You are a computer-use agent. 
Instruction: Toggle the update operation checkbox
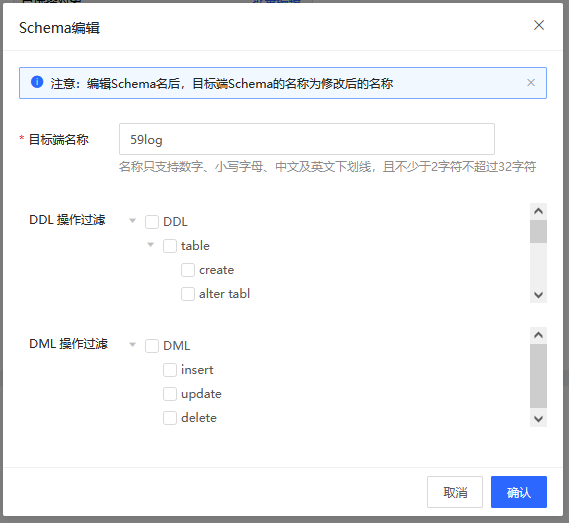[x=170, y=394]
